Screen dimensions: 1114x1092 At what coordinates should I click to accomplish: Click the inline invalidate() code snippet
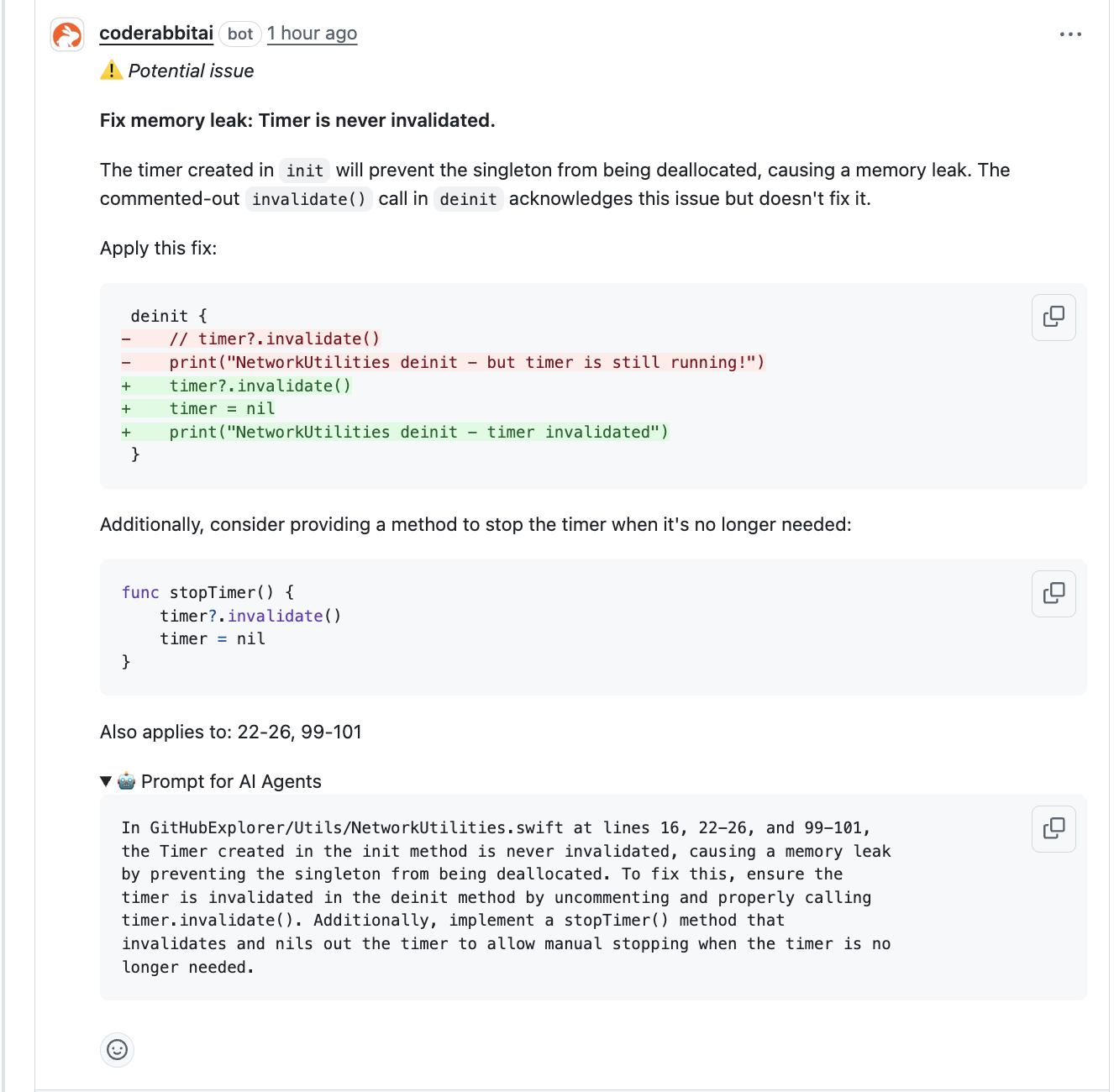point(309,199)
